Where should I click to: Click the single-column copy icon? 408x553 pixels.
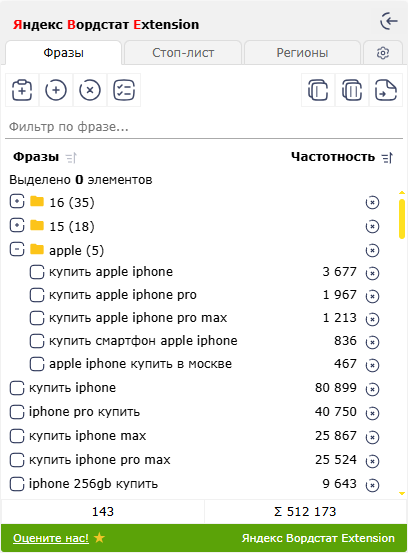tap(318, 90)
